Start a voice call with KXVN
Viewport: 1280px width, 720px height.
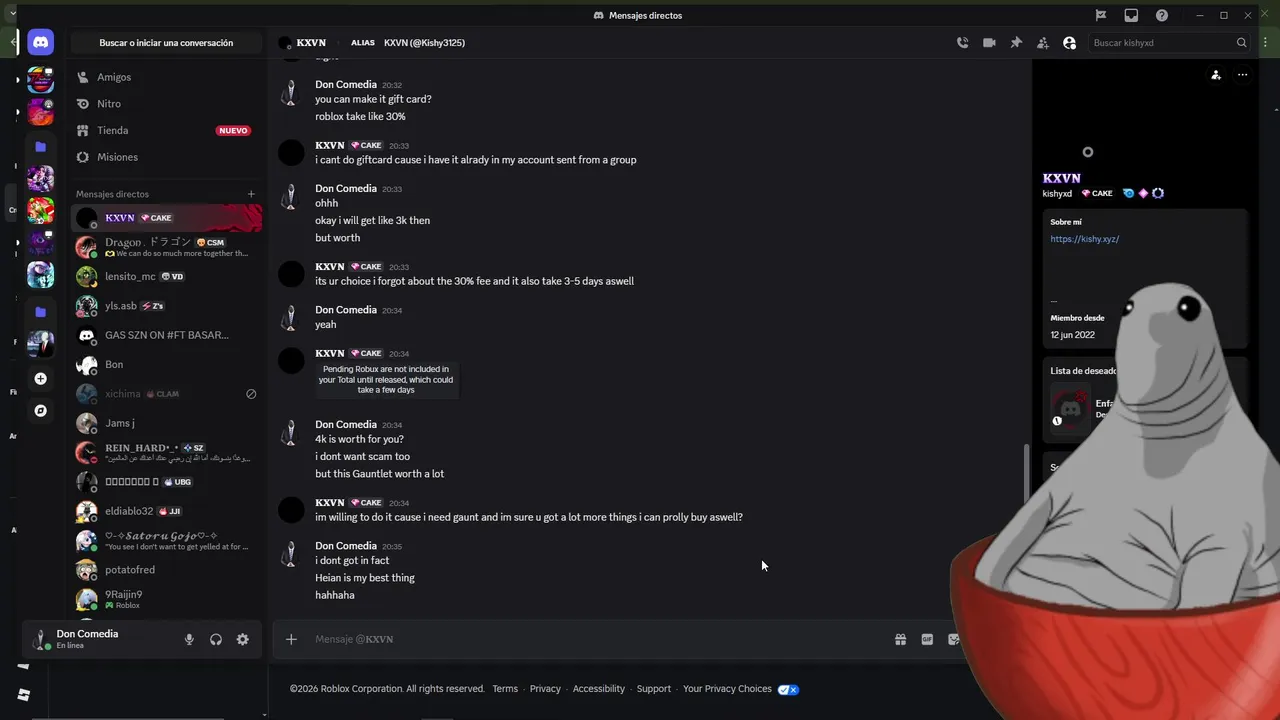962,43
